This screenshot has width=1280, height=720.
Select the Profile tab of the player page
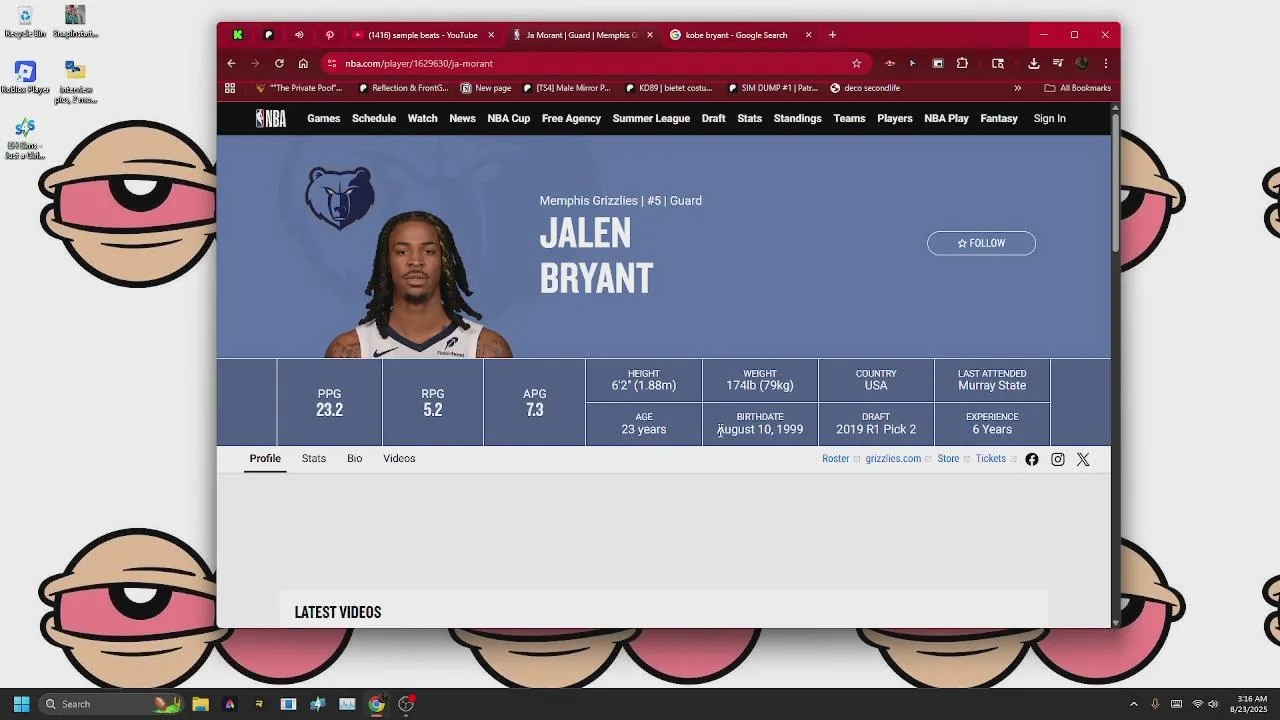(x=265, y=458)
